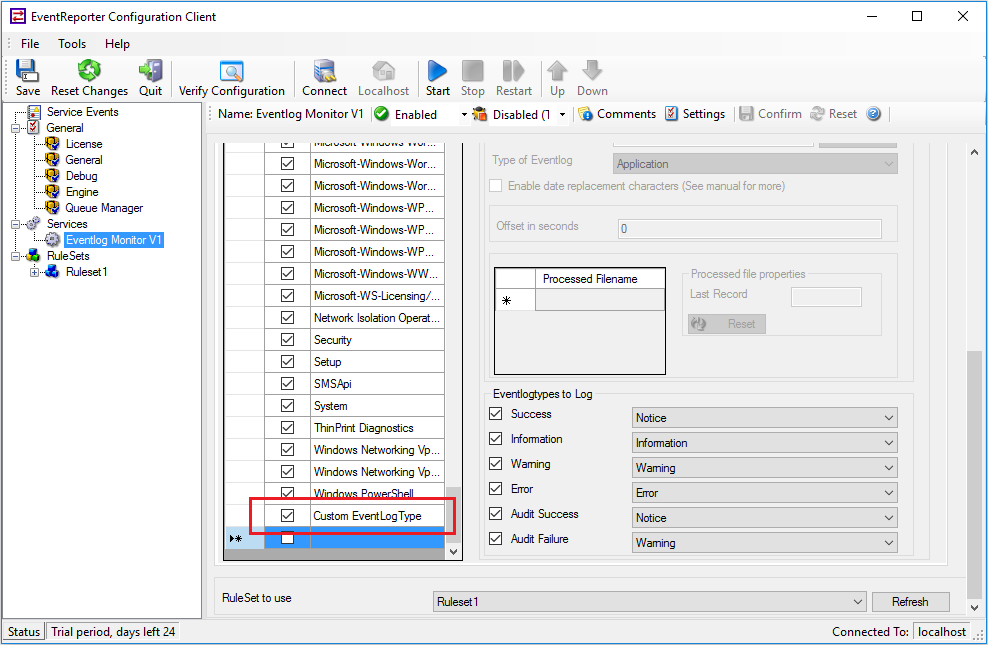Restart the service with the Restart icon
The height and width of the screenshot is (645, 988).
point(514,78)
